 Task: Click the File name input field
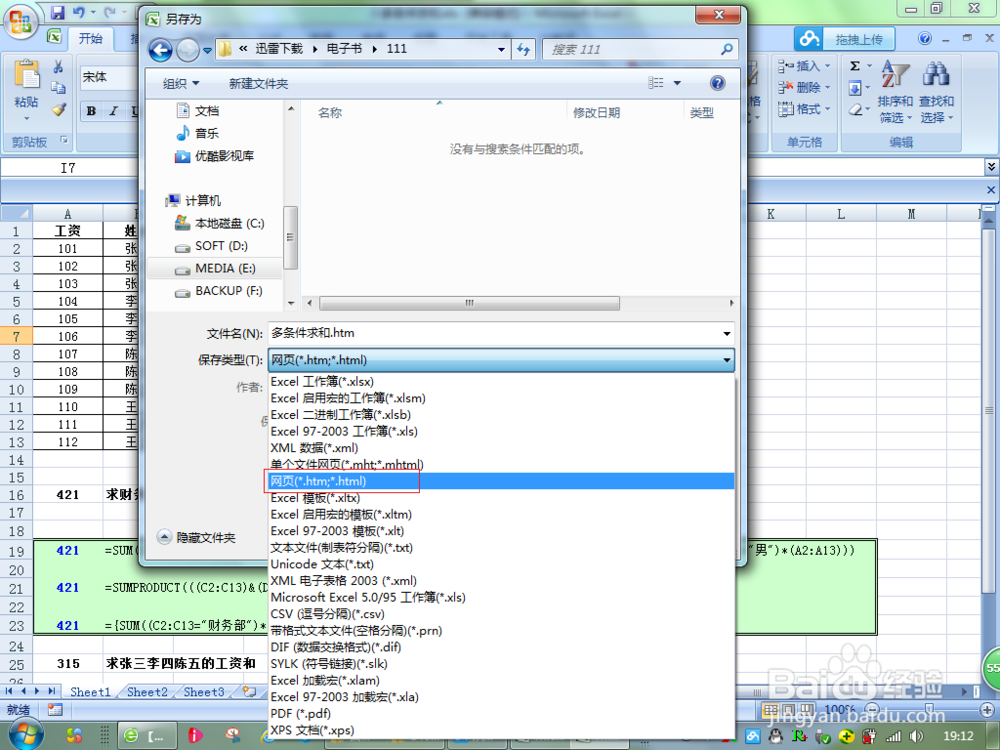[x=493, y=333]
